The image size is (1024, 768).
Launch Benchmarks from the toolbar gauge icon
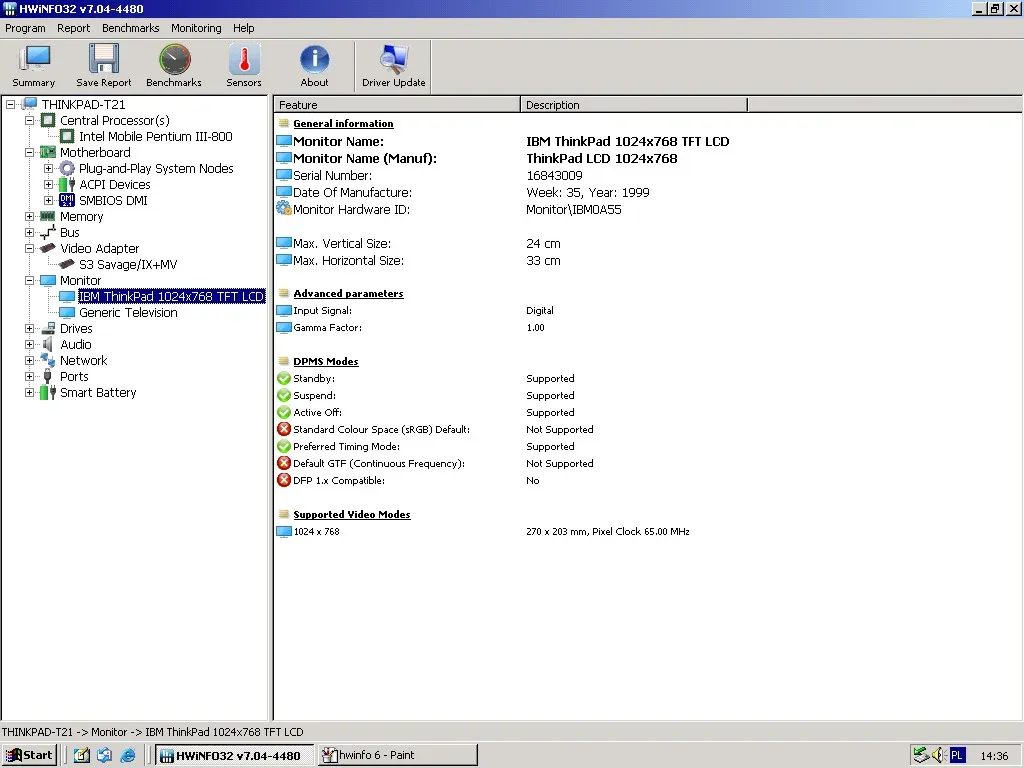point(174,59)
